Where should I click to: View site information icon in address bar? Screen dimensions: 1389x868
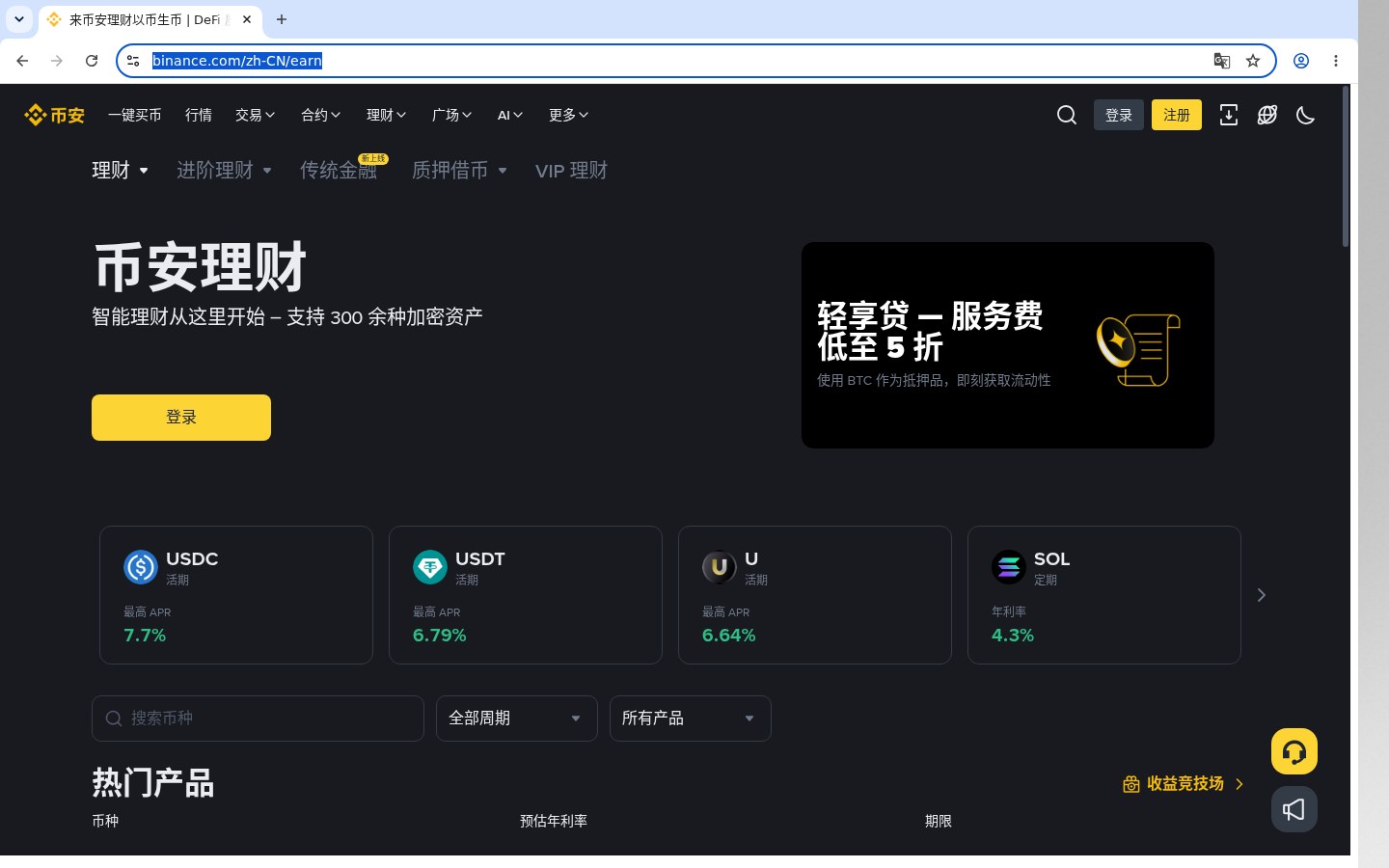tap(133, 61)
